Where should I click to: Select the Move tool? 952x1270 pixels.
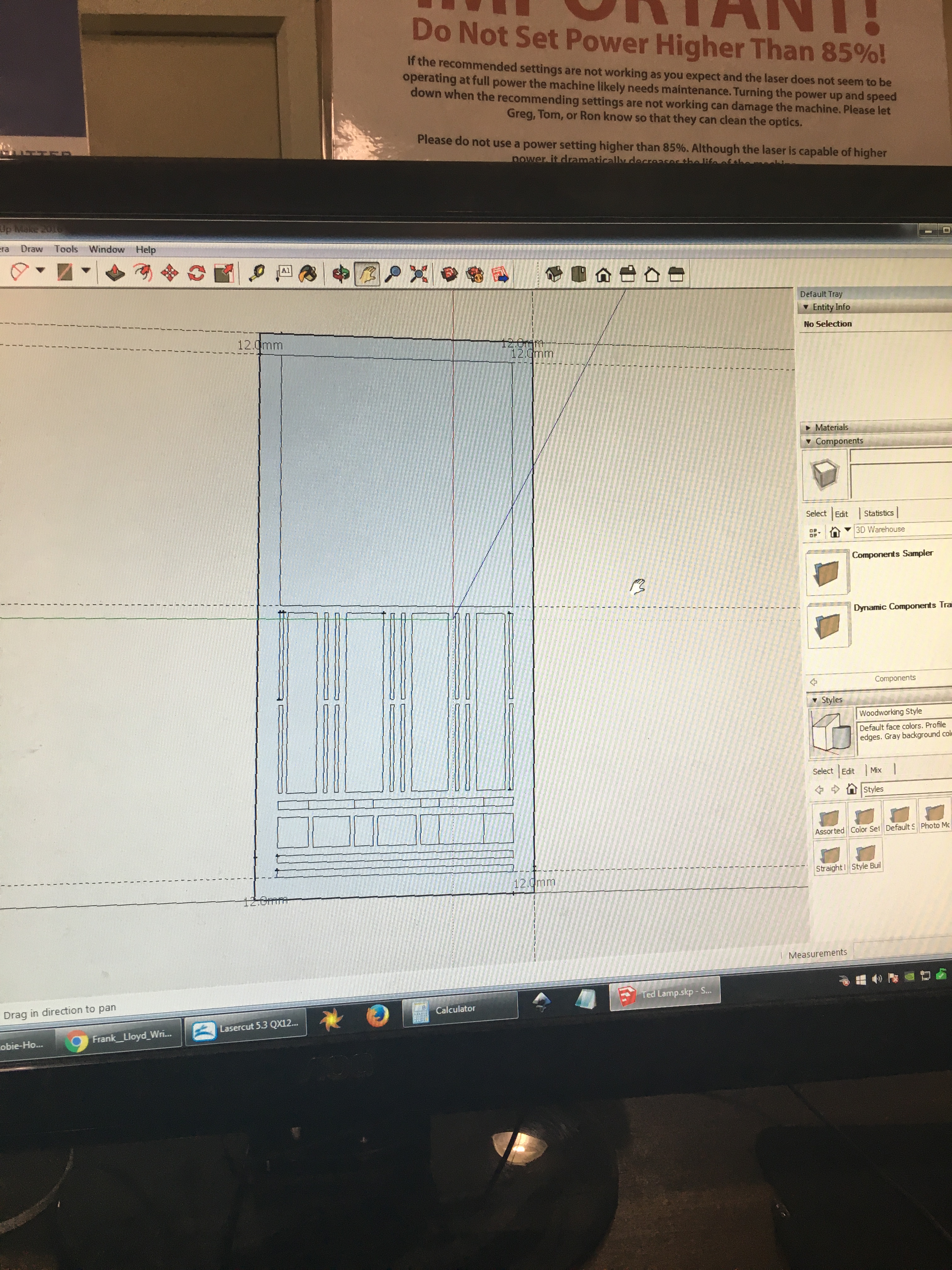(169, 273)
